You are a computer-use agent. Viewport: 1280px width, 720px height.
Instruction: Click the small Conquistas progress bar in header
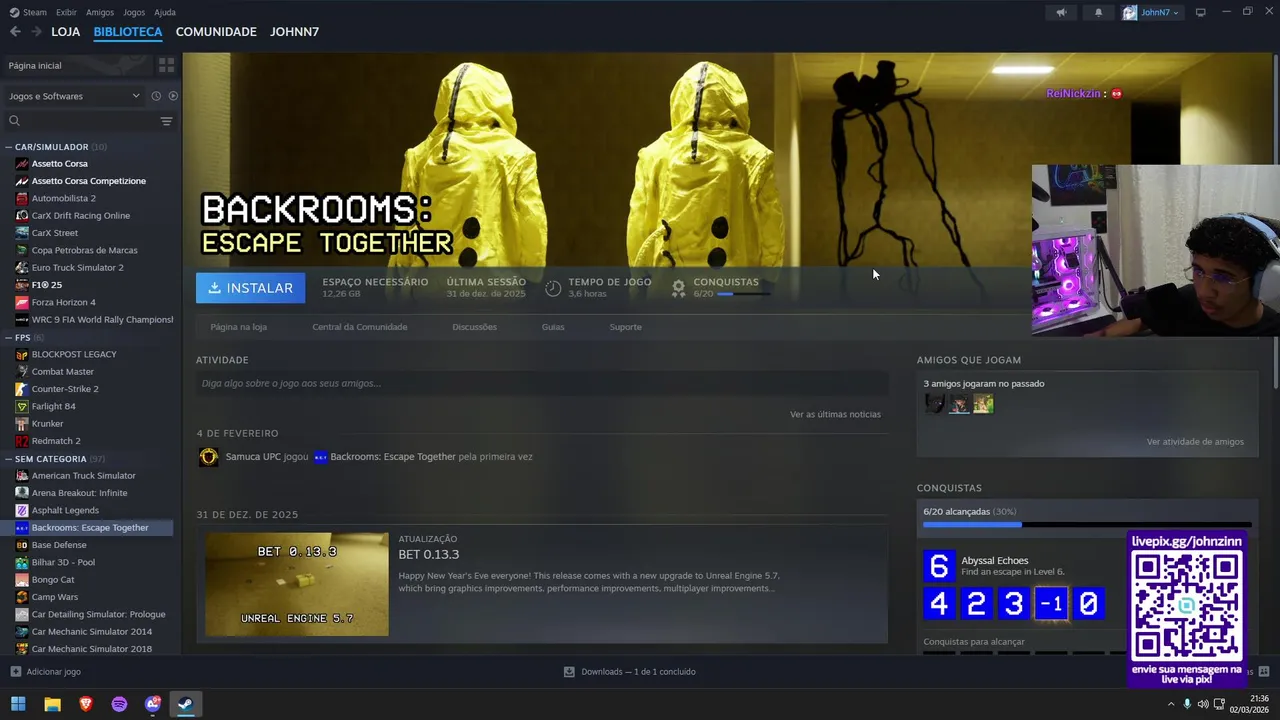pyautogui.click(x=744, y=294)
